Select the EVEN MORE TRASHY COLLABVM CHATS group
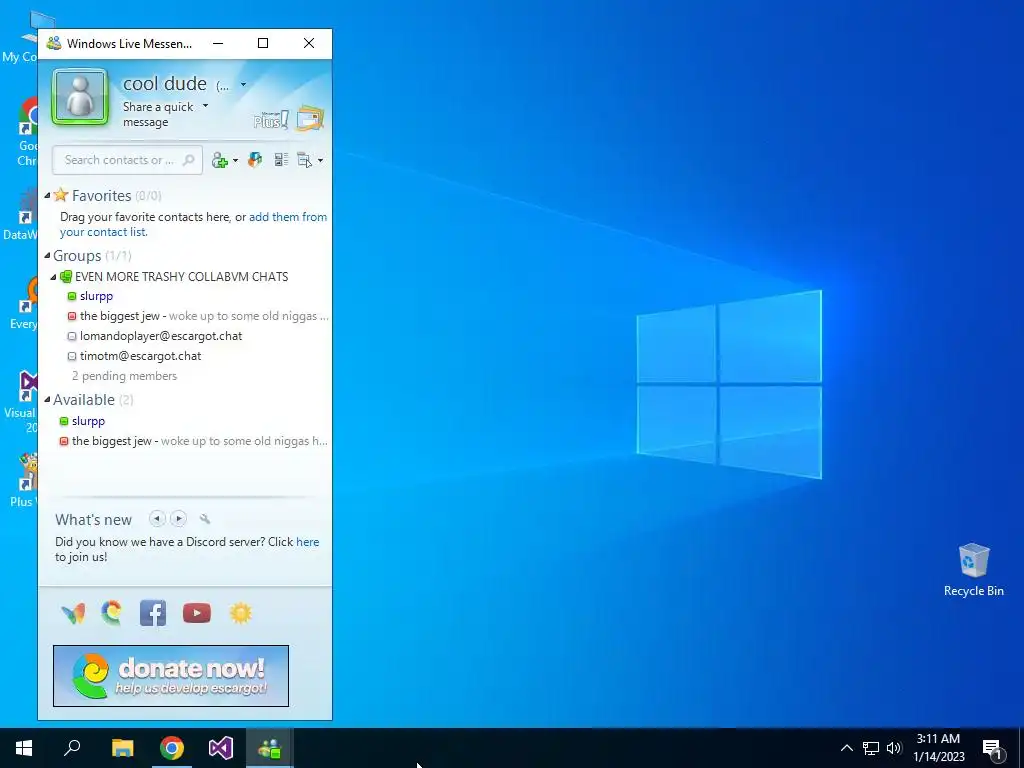Screen dimensions: 1024x768 click(x=181, y=277)
